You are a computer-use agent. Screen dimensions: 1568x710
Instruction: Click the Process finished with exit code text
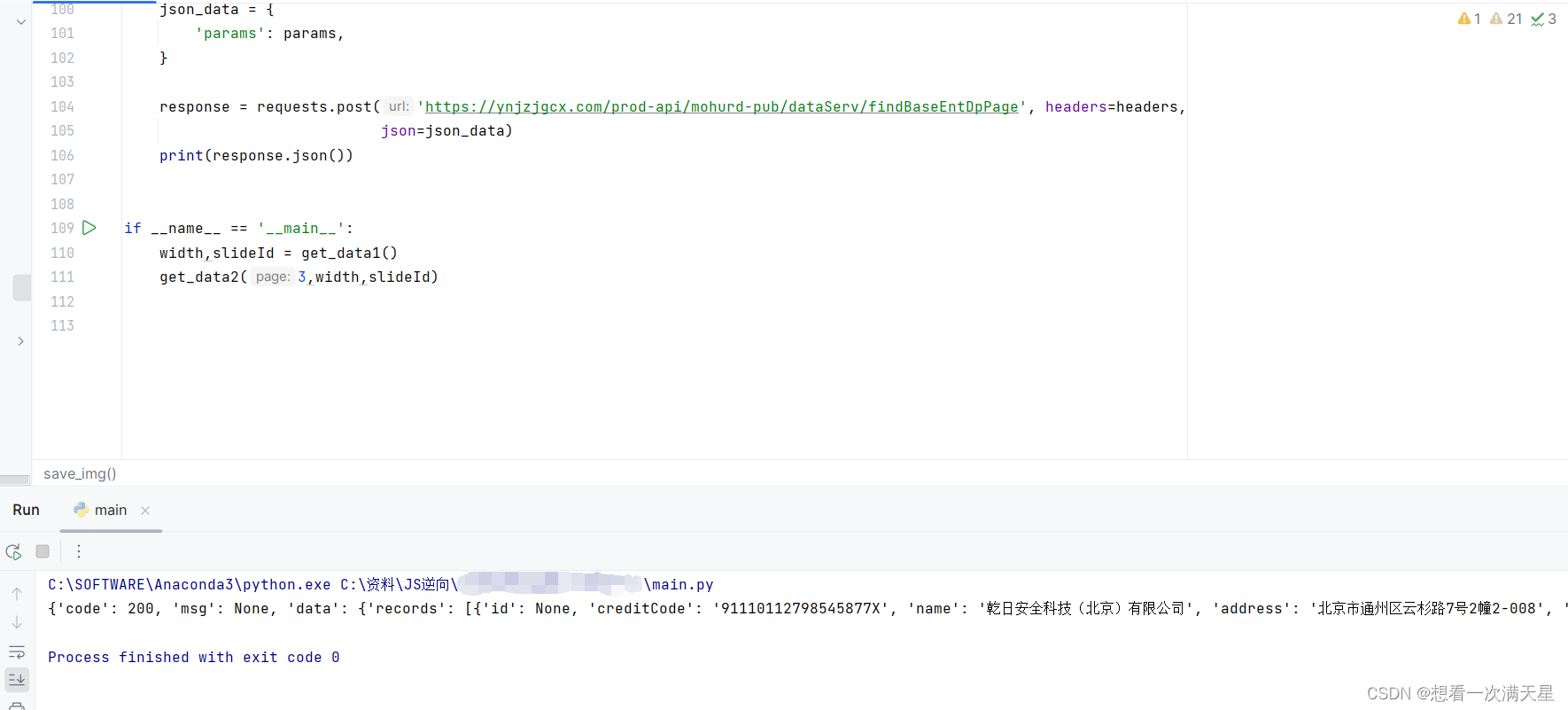[x=194, y=657]
